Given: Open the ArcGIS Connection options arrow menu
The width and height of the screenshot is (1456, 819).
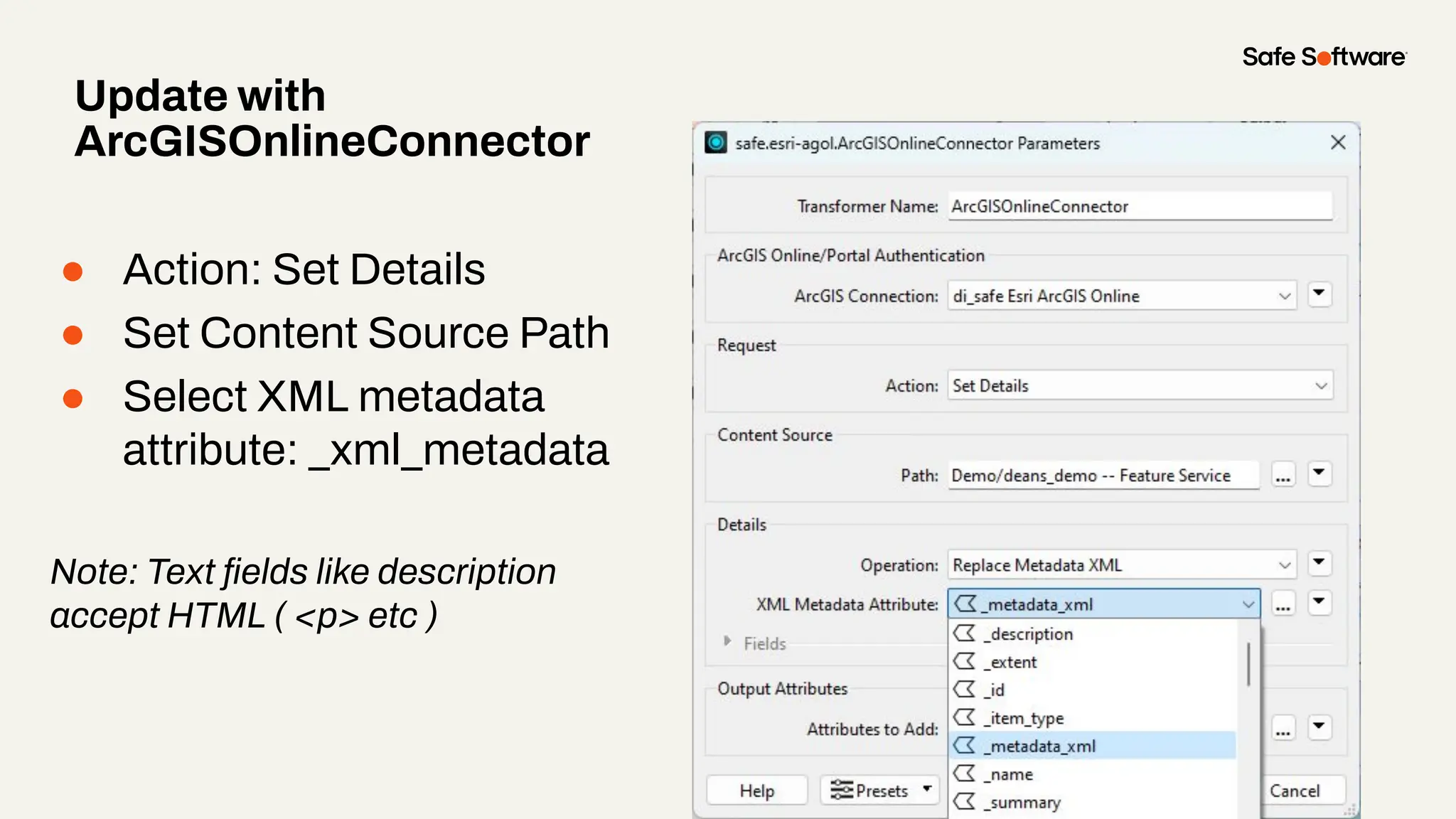Looking at the screenshot, I should coord(1319,294).
